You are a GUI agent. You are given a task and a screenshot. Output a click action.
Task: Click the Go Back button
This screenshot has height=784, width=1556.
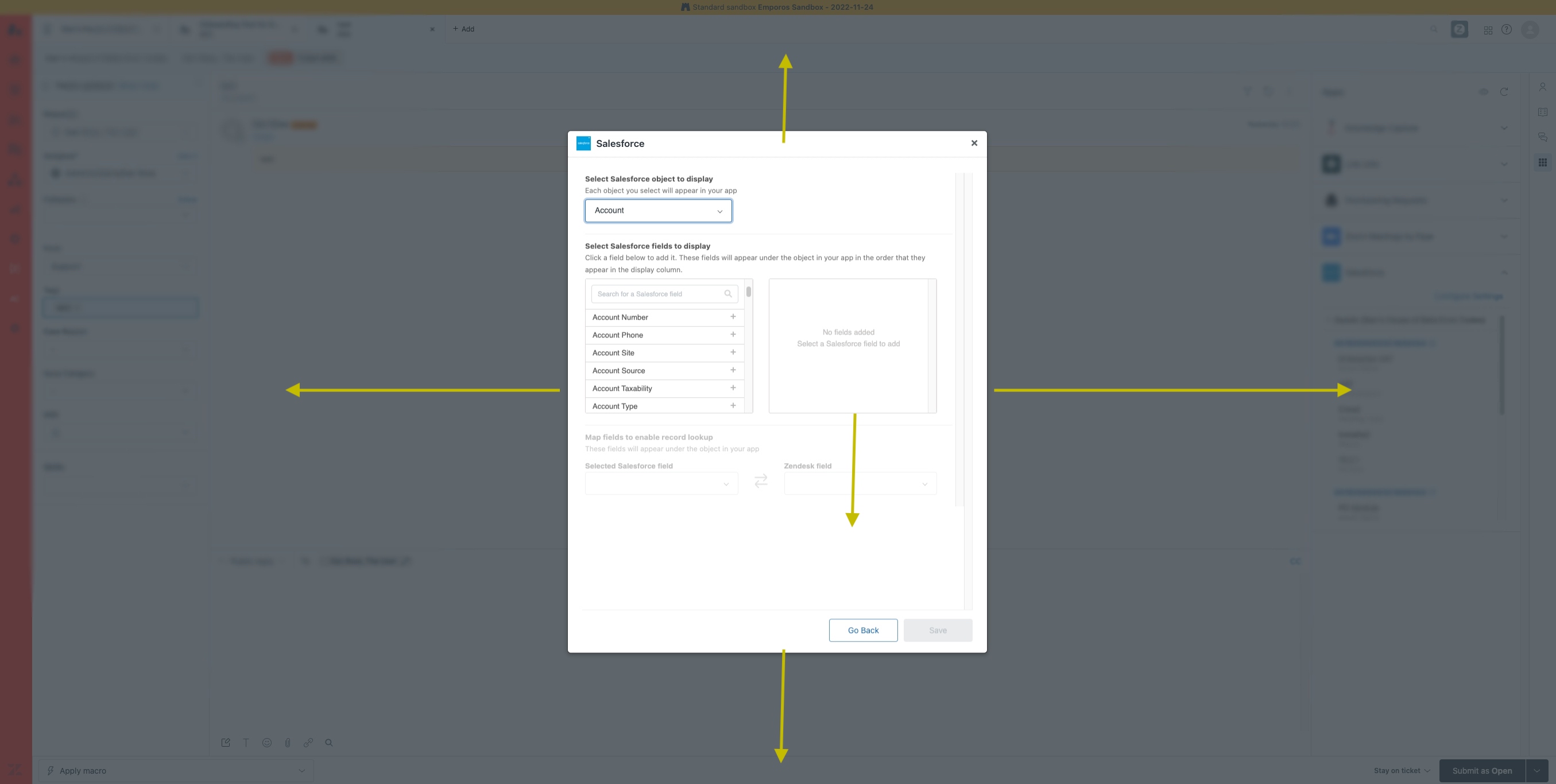(863, 630)
